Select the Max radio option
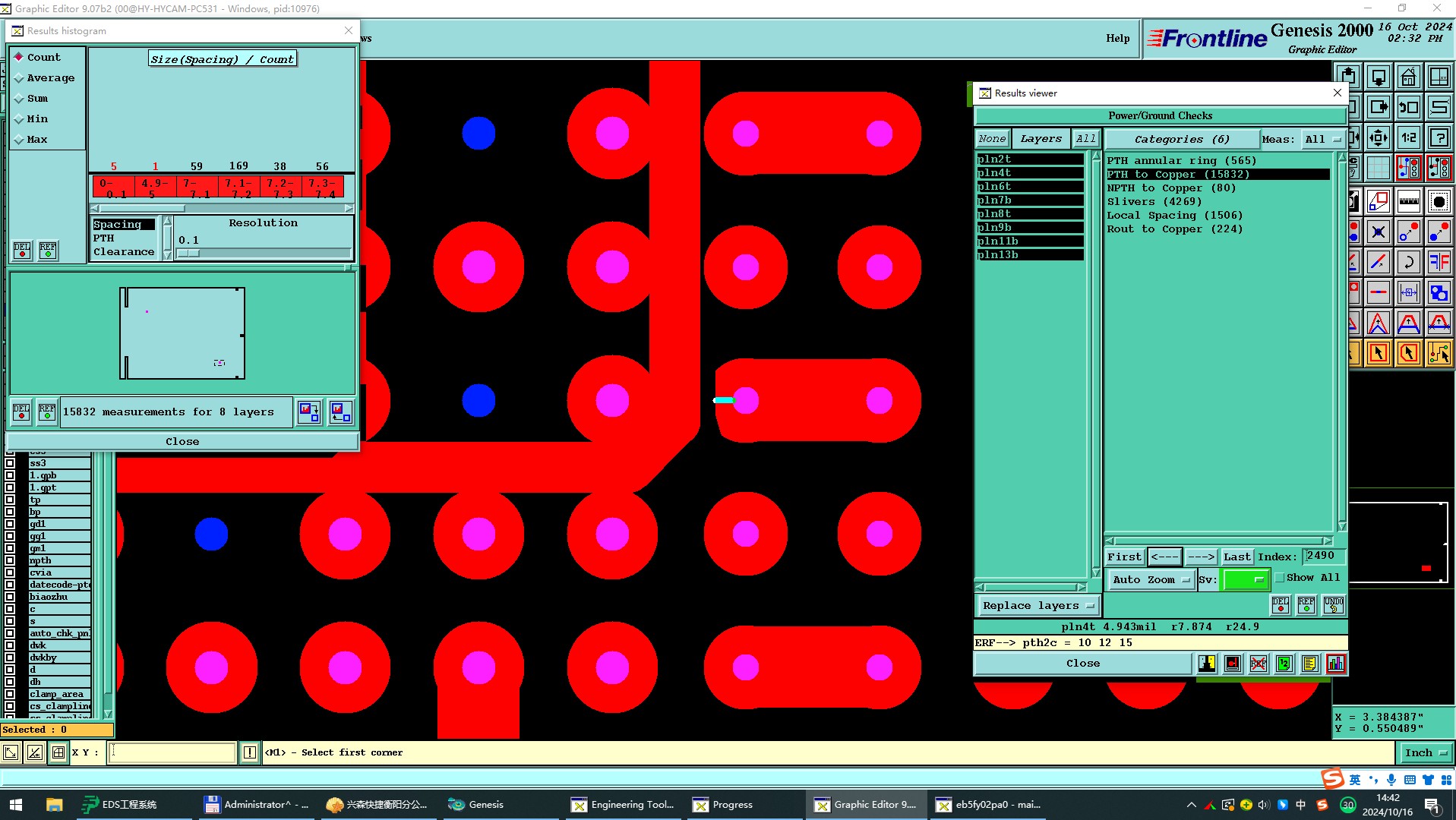 tap(31, 139)
